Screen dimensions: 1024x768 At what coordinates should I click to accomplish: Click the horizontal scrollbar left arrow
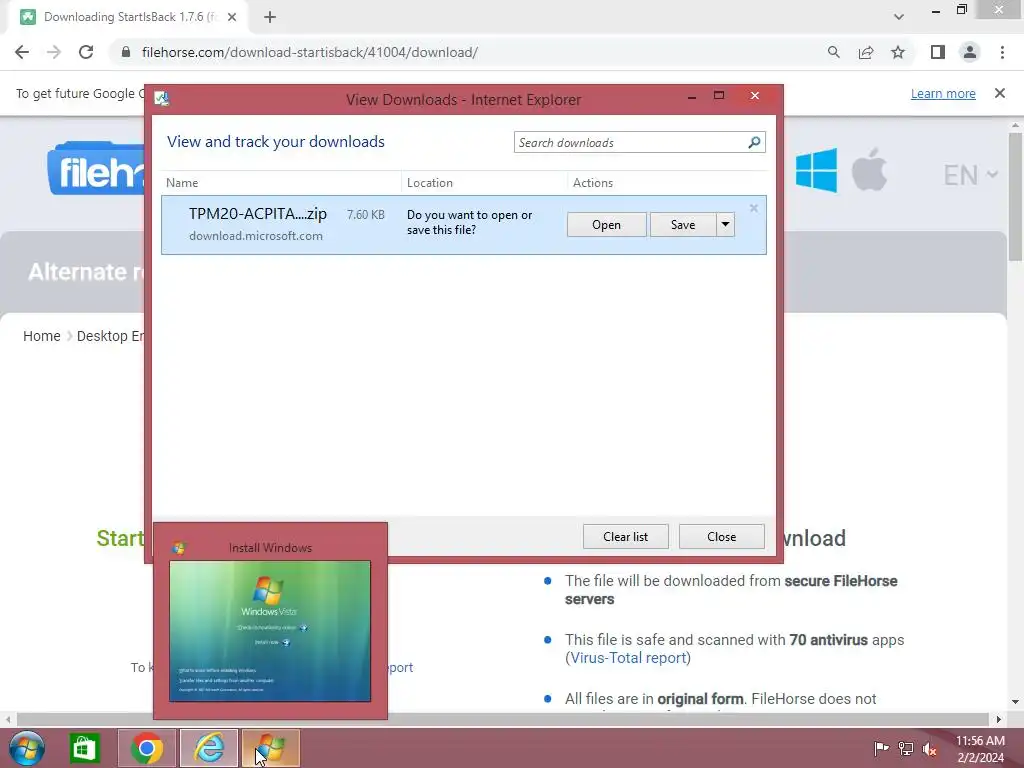coord(8,720)
